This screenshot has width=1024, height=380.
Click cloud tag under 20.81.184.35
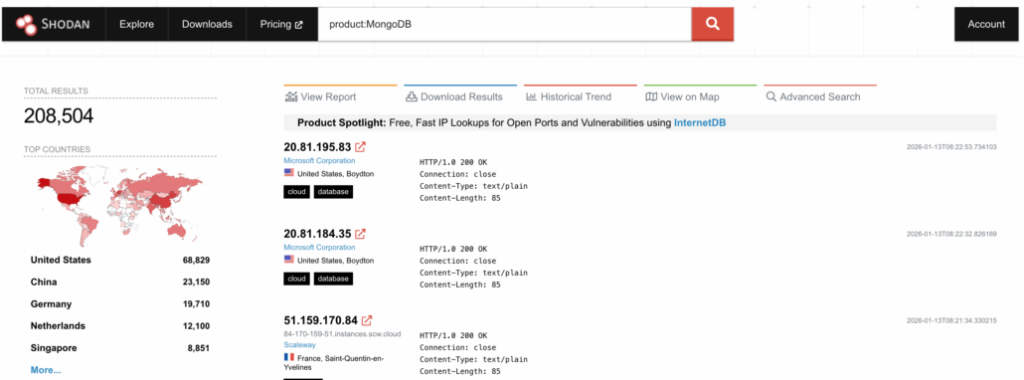[x=296, y=279]
